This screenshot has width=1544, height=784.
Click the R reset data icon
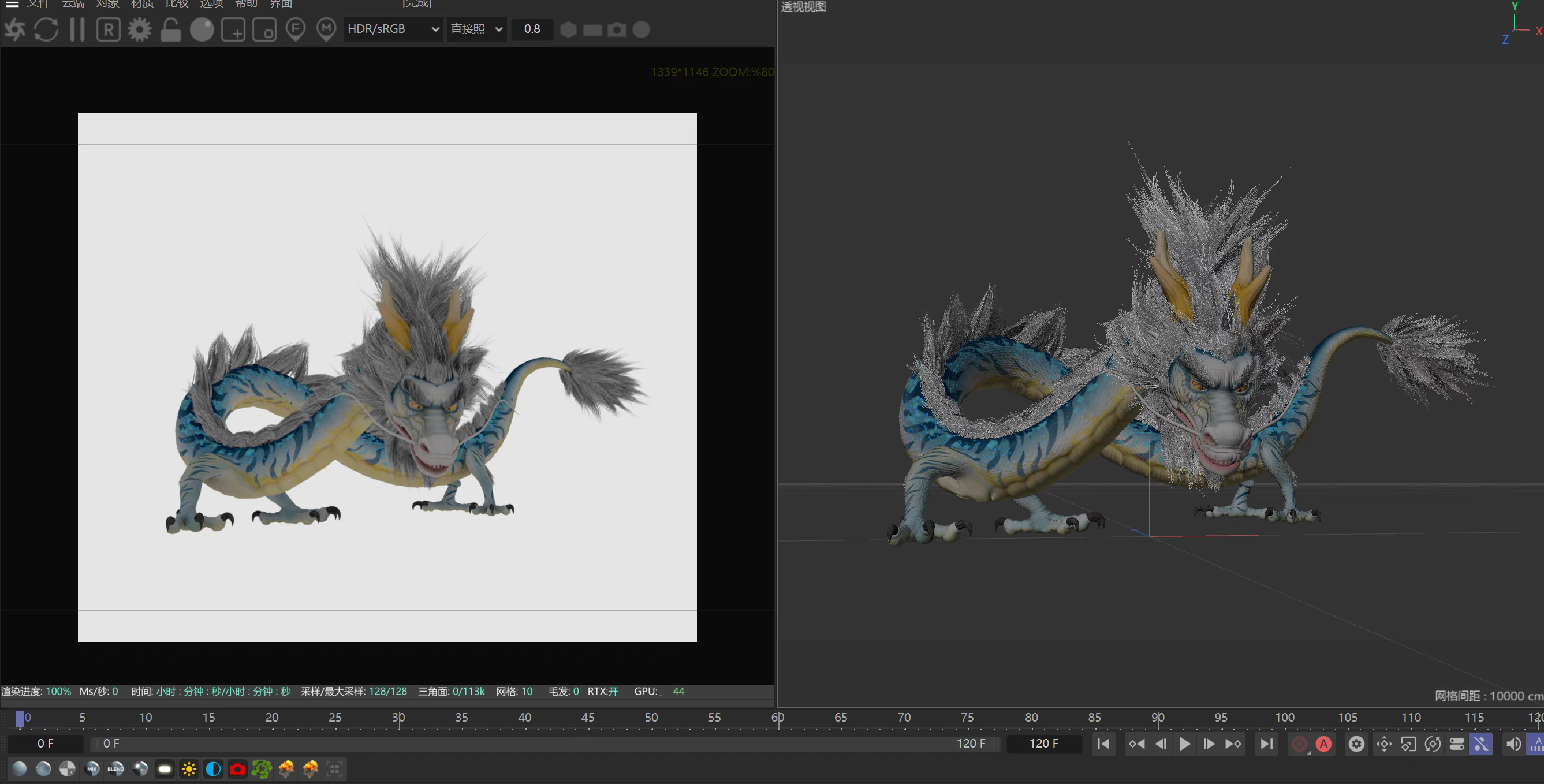click(x=109, y=29)
